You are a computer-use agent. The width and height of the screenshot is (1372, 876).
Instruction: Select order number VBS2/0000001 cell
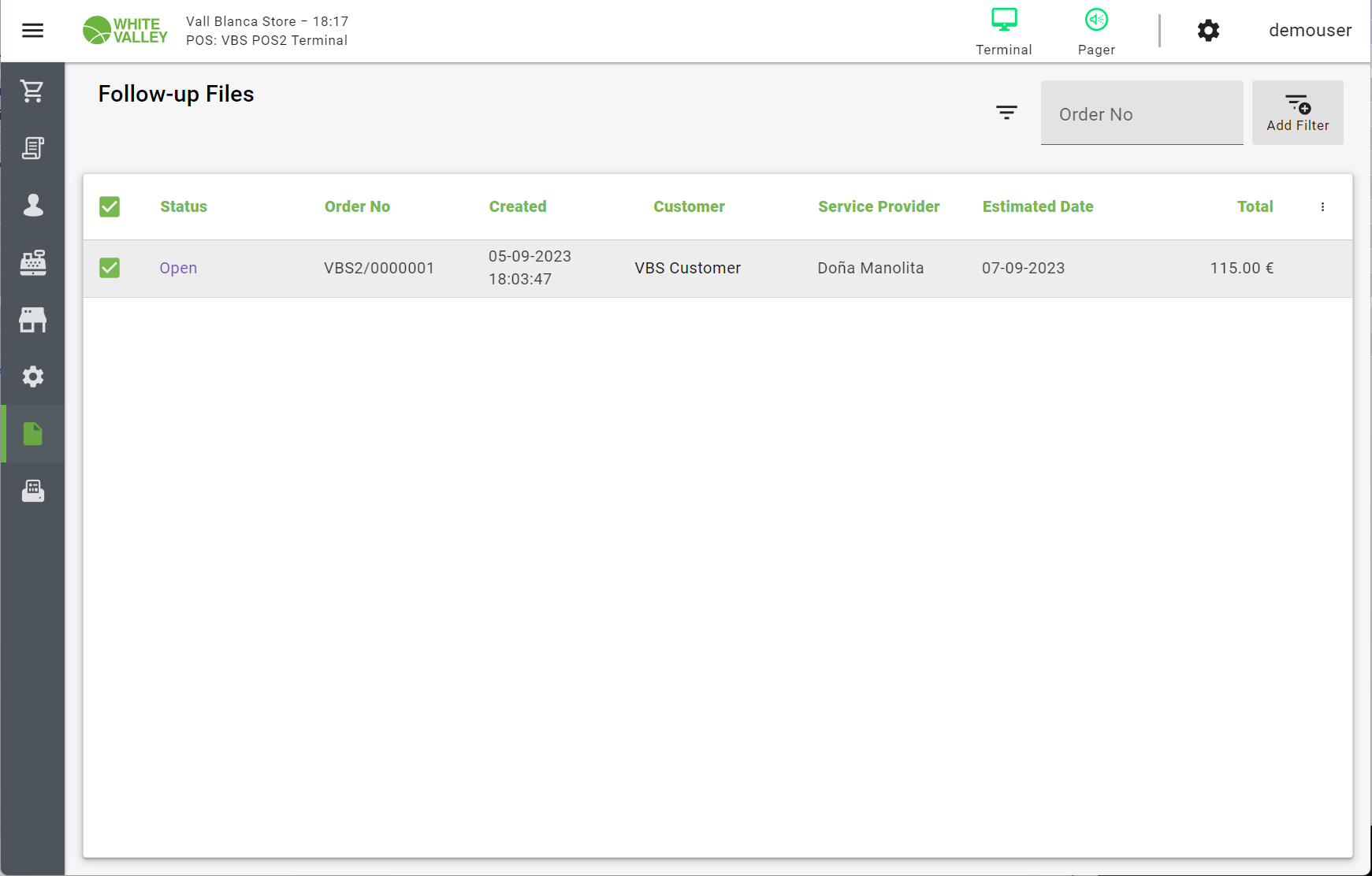point(379,268)
